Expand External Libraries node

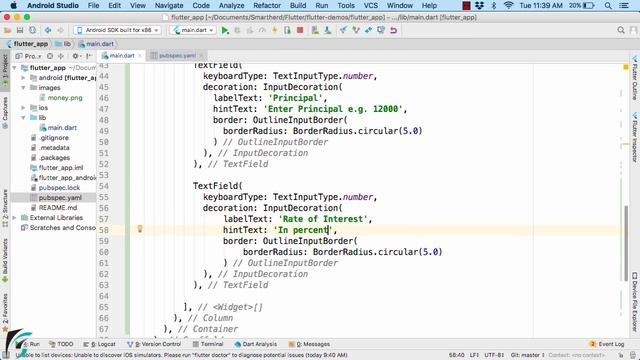[15, 218]
